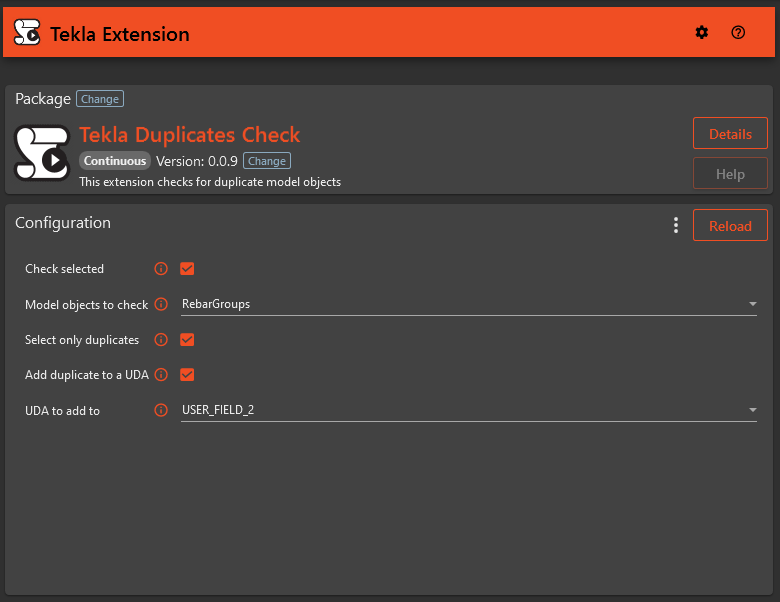Click the help question mark icon

pyautogui.click(x=738, y=33)
